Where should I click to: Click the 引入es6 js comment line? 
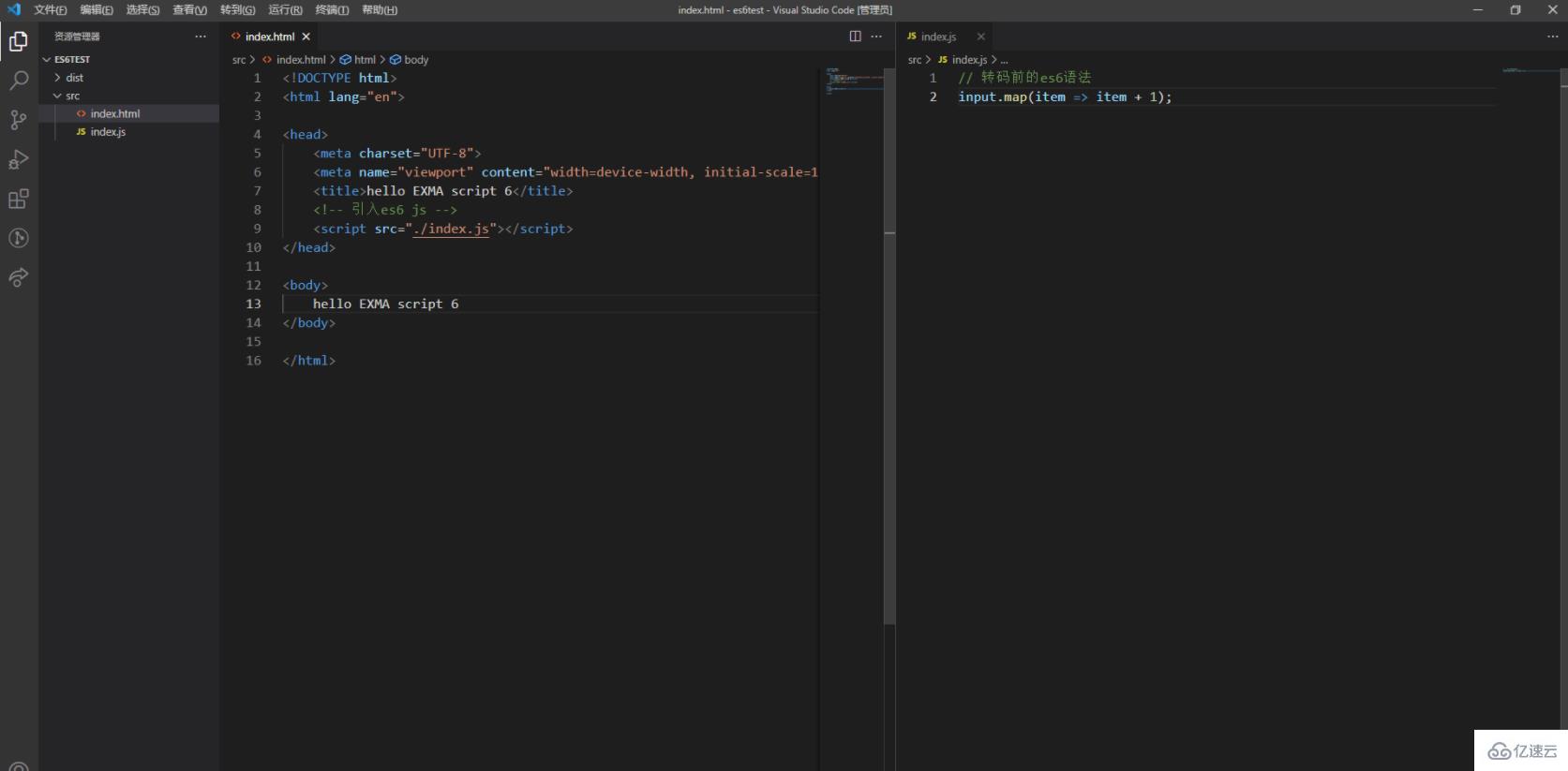384,210
